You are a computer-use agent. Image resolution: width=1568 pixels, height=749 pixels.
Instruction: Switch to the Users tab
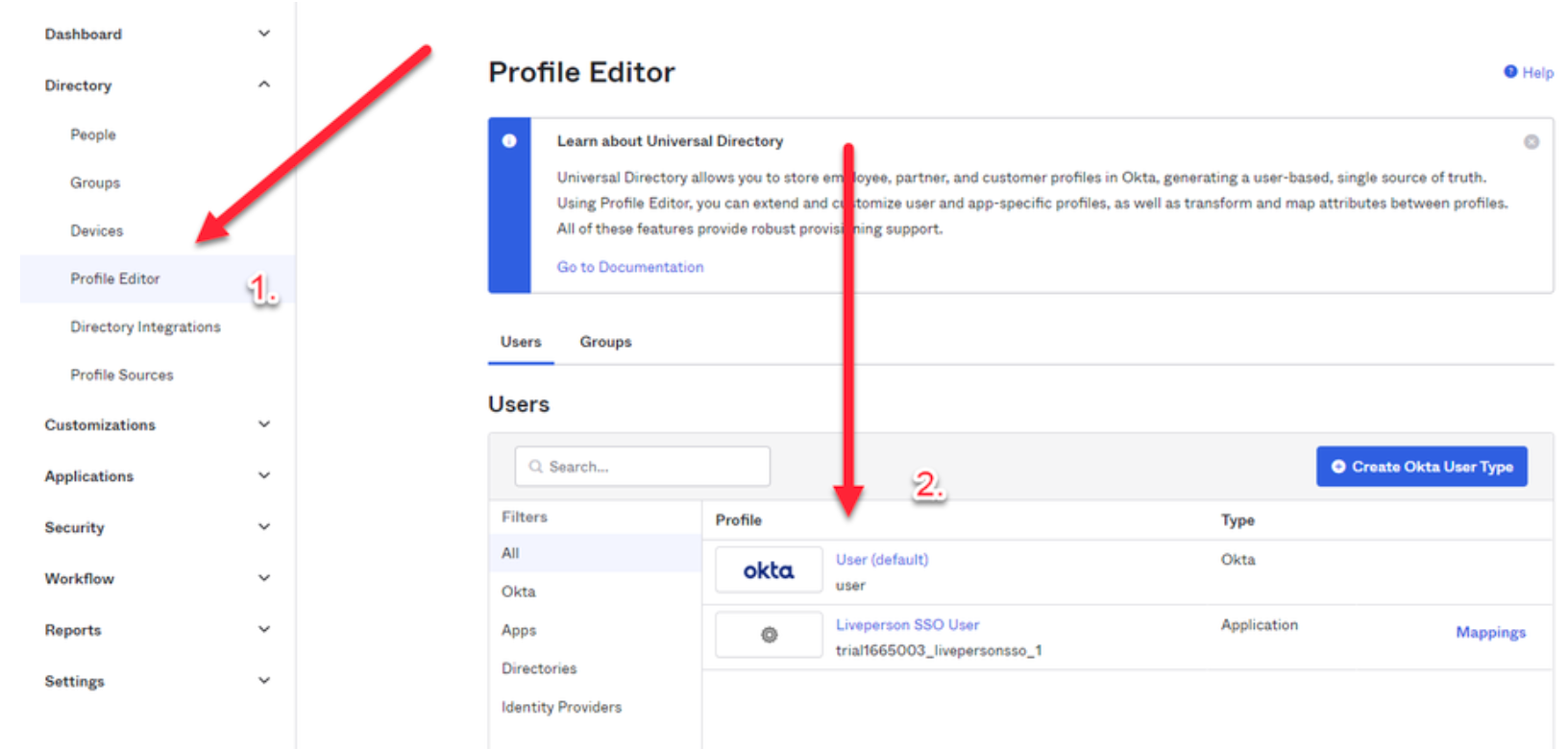[521, 342]
